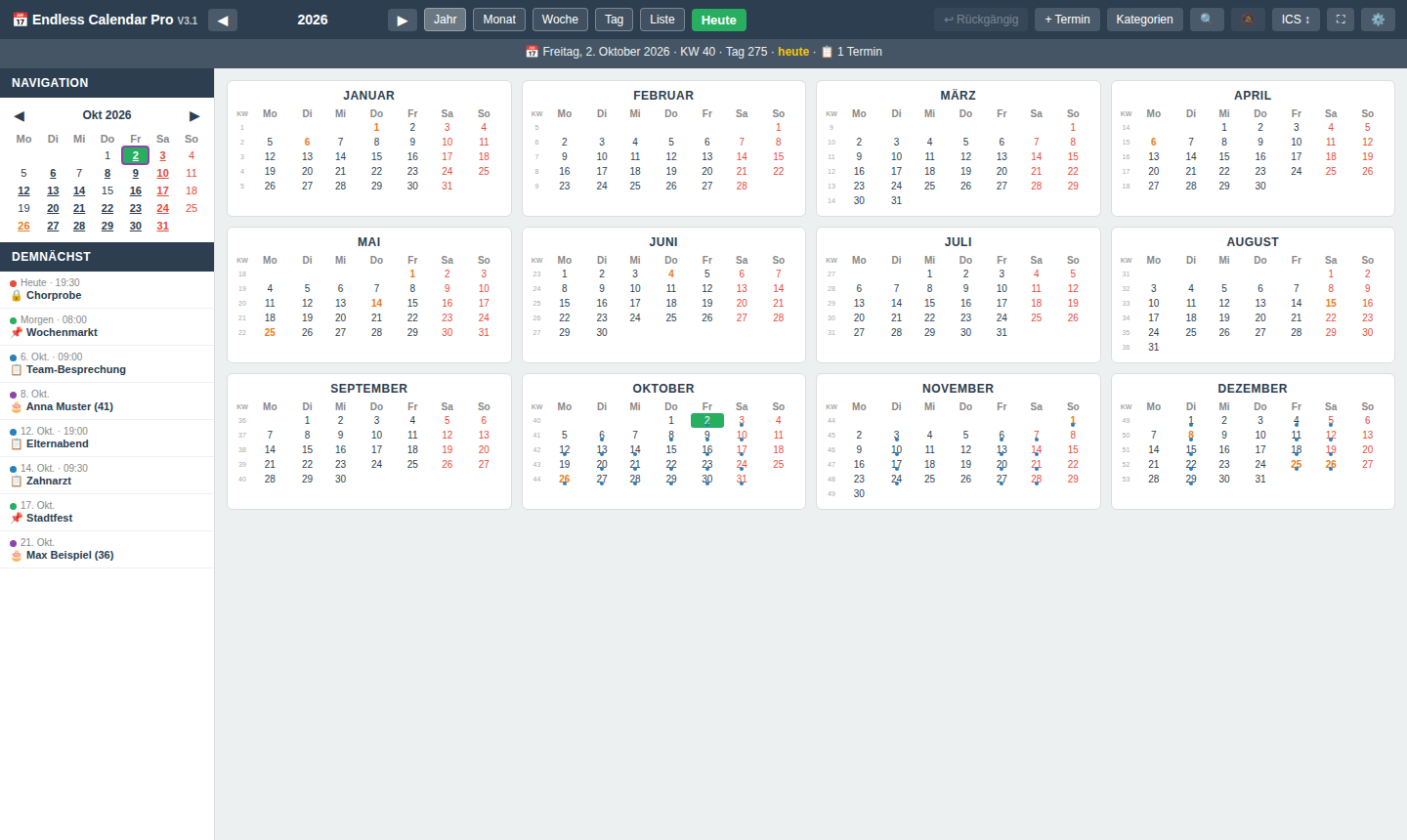
Task: Click the '1 Termin' count in the info bar
Action: 860,52
